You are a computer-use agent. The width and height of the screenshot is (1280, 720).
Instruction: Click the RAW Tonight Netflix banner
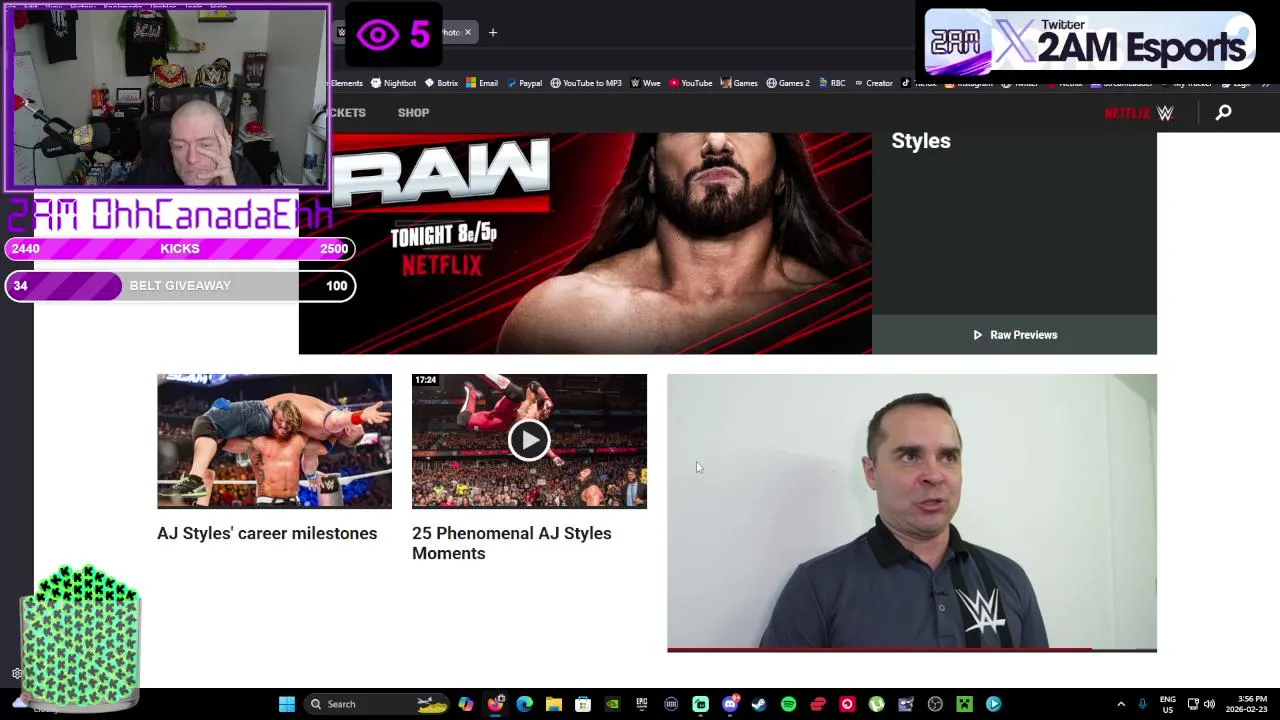585,243
